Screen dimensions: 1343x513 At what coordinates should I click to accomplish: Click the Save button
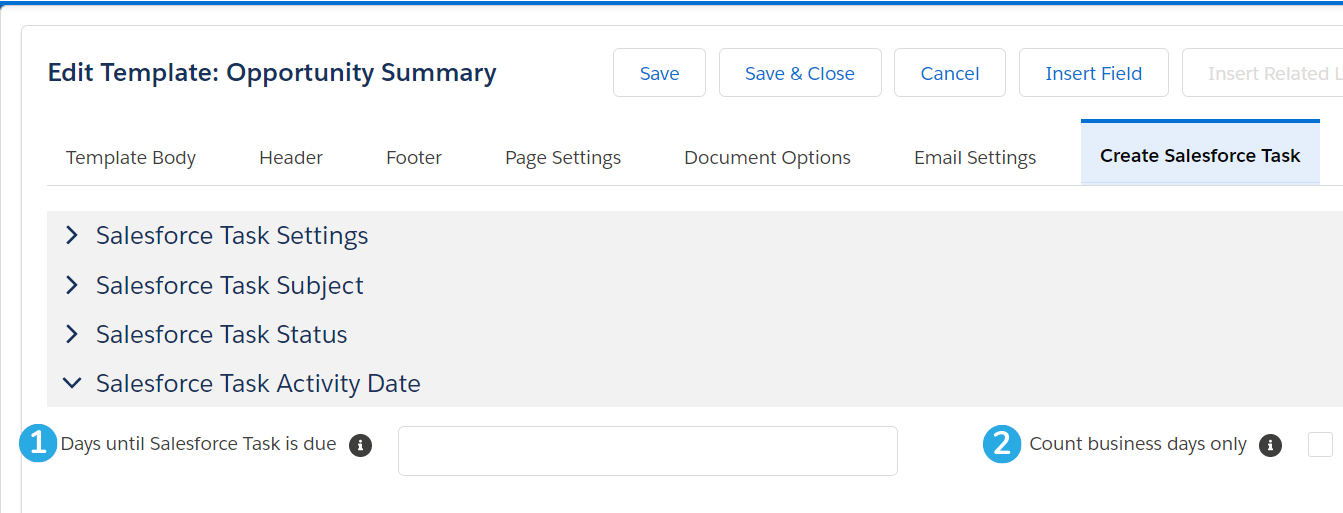pos(659,73)
